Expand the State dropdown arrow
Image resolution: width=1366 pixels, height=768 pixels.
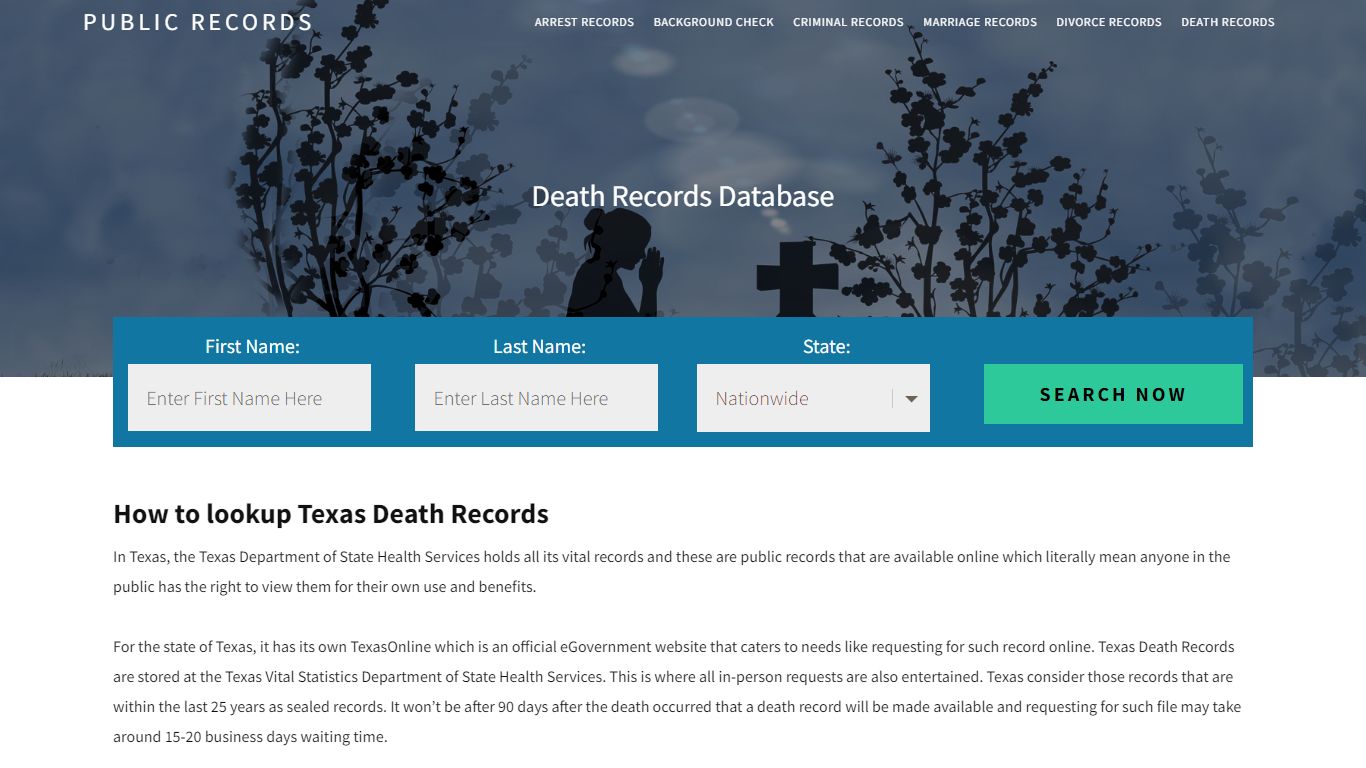(911, 399)
